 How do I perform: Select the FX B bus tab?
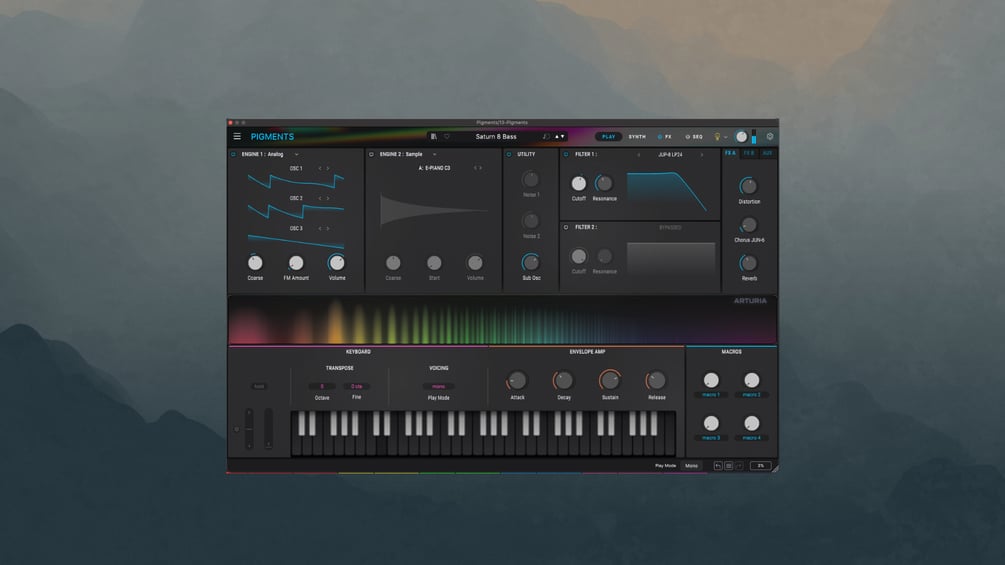(x=749, y=153)
